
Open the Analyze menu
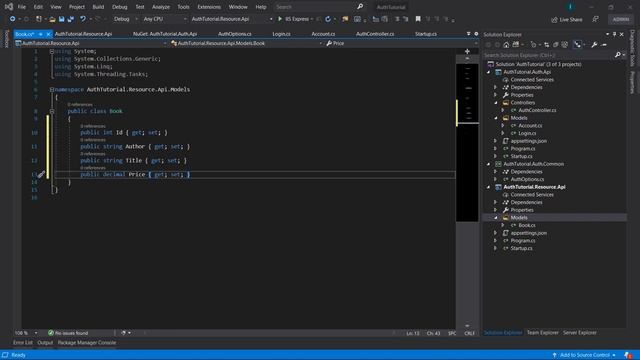coord(161,7)
